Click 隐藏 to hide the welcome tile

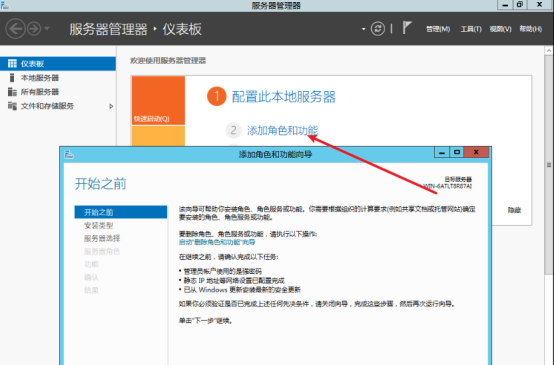pyautogui.click(x=514, y=210)
